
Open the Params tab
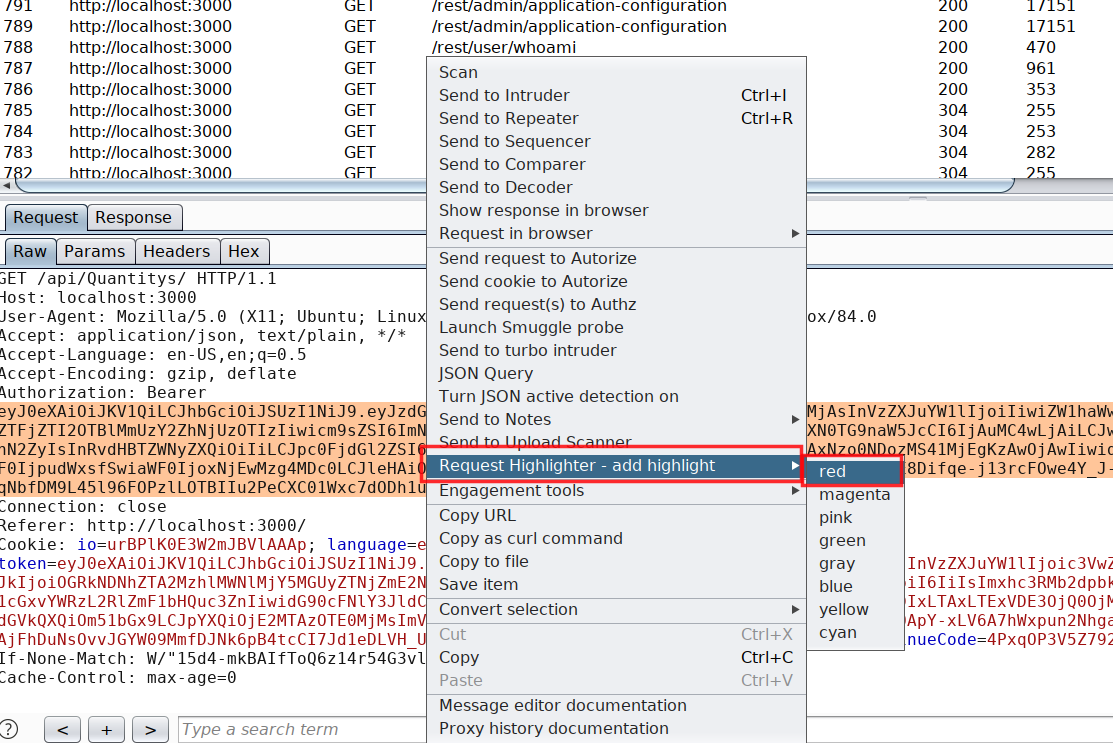[x=94, y=251]
